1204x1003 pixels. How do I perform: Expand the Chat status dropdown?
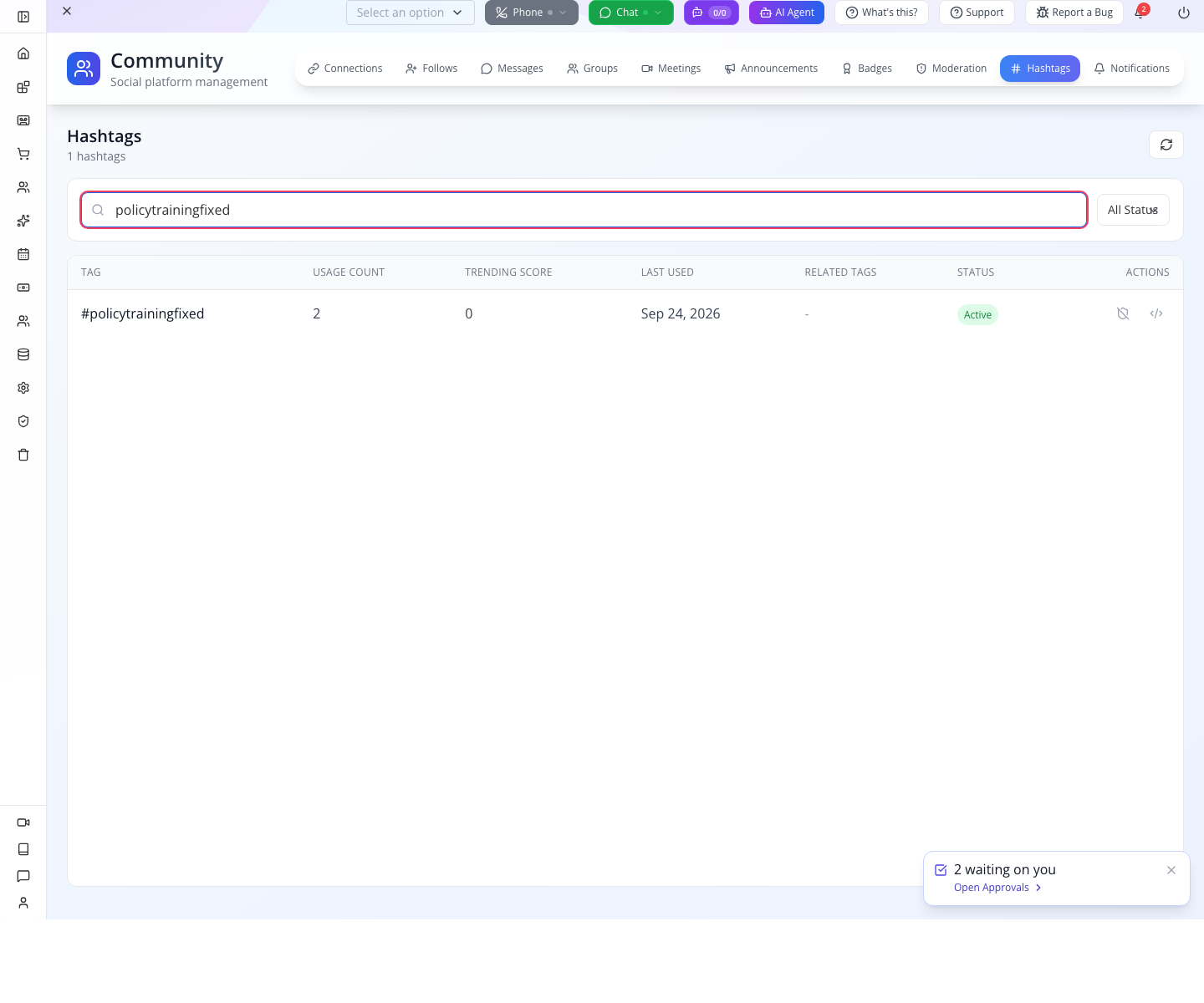pyautogui.click(x=631, y=13)
